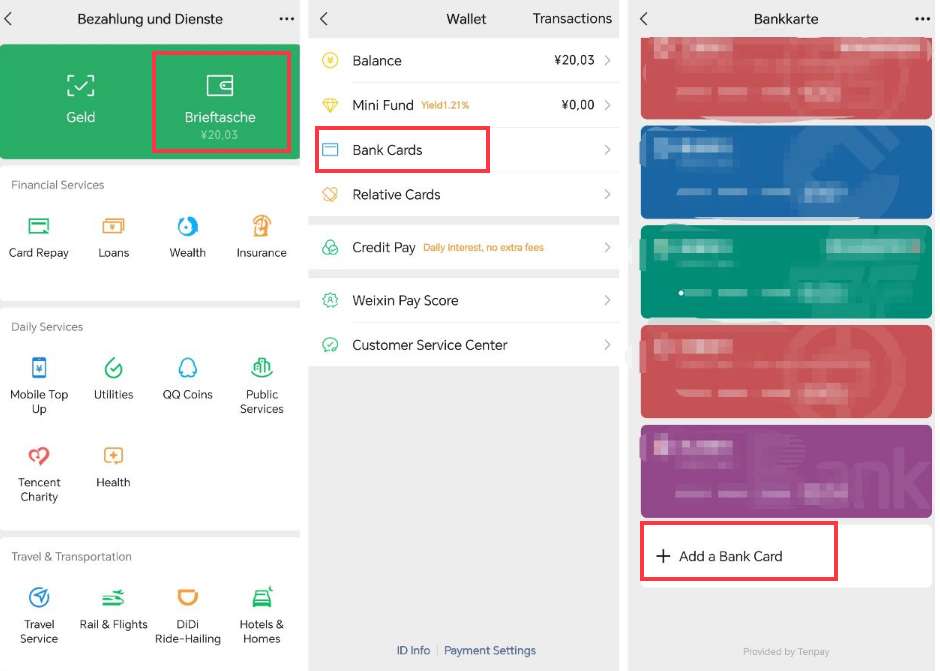Open more options on Bezahlung und Dienste

click(x=287, y=19)
